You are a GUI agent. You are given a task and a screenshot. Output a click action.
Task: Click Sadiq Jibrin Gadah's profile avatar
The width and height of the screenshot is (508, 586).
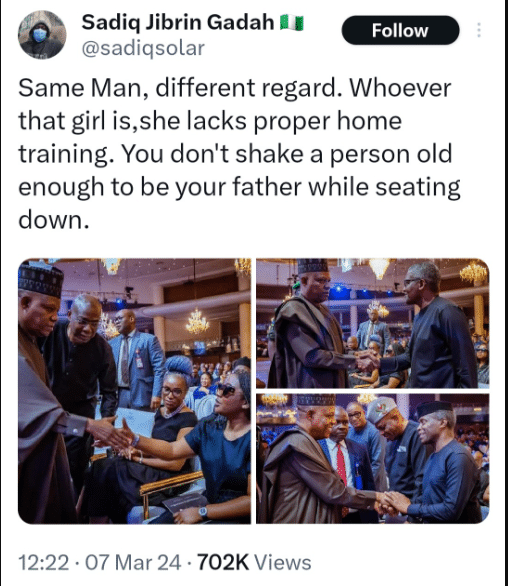[42, 35]
